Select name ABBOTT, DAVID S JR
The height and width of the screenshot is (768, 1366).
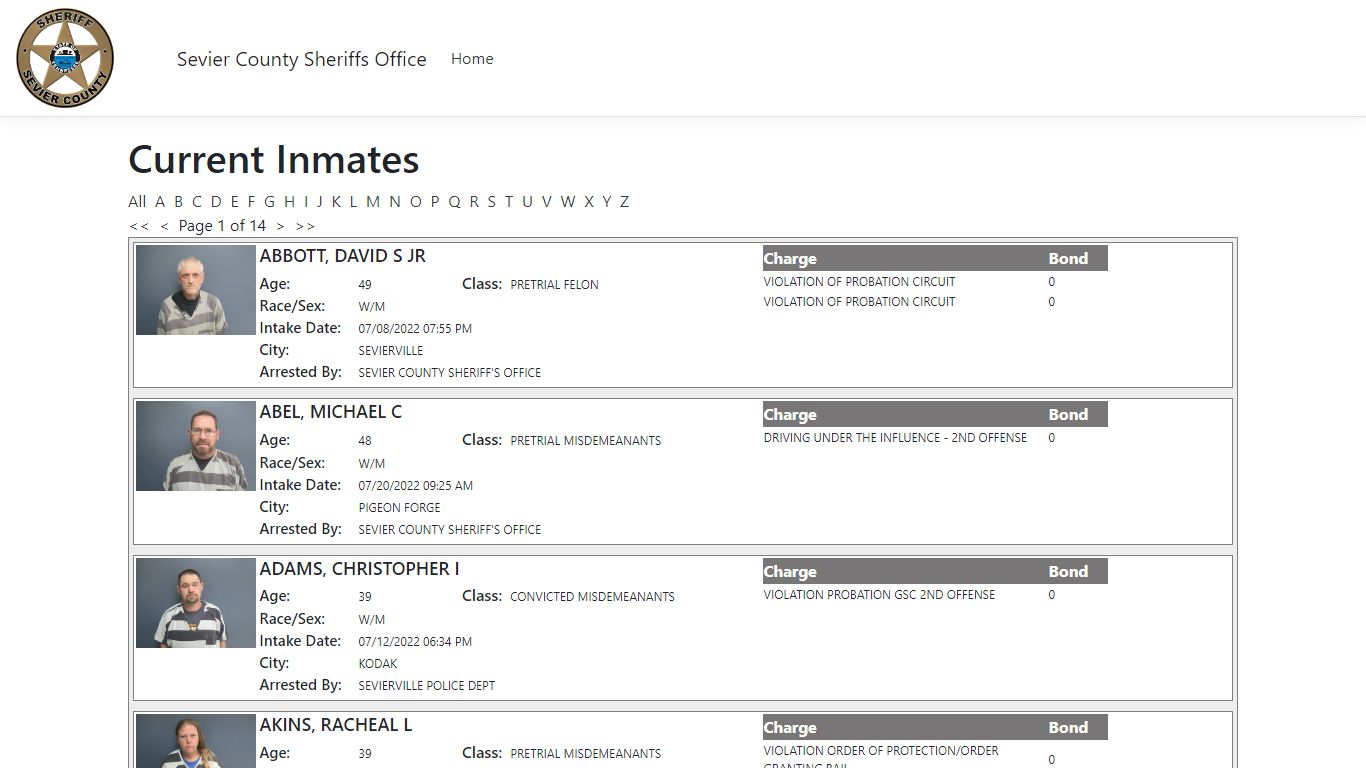pyautogui.click(x=343, y=256)
